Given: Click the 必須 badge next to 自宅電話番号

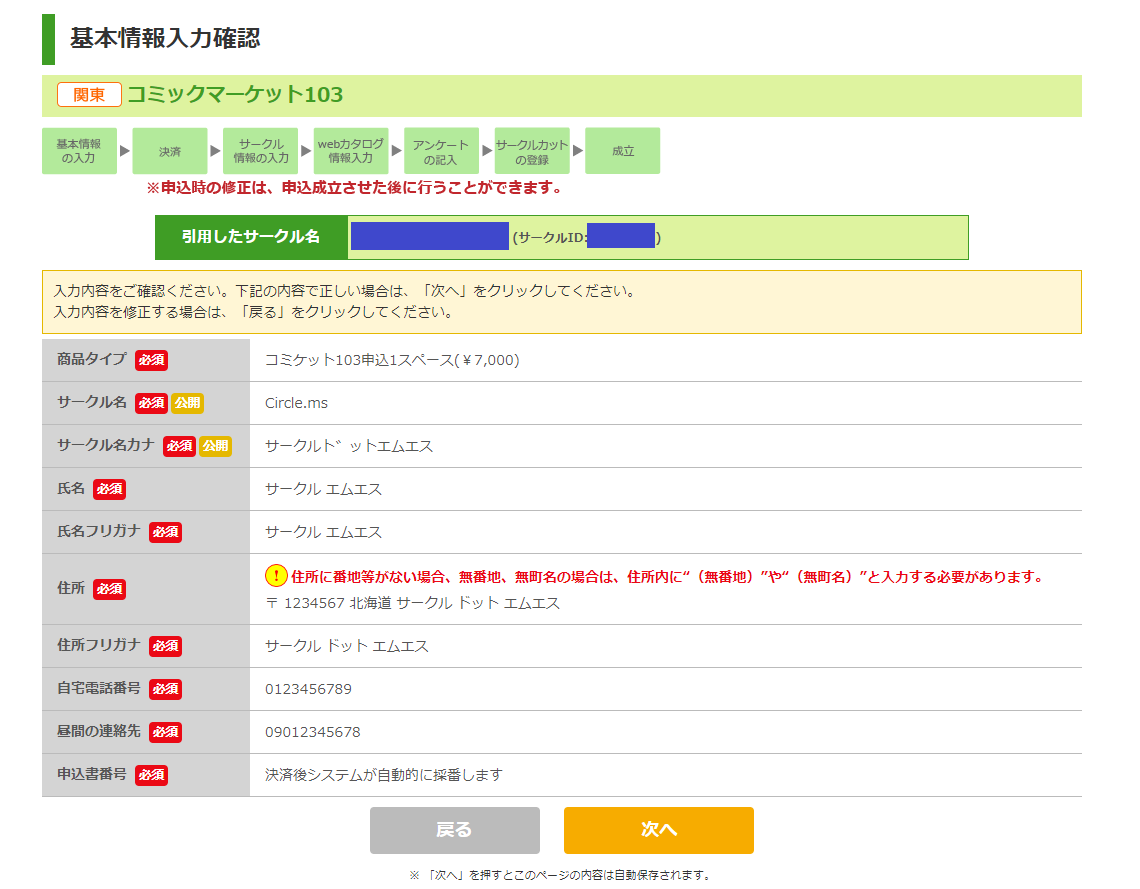Looking at the screenshot, I should tap(165, 689).
